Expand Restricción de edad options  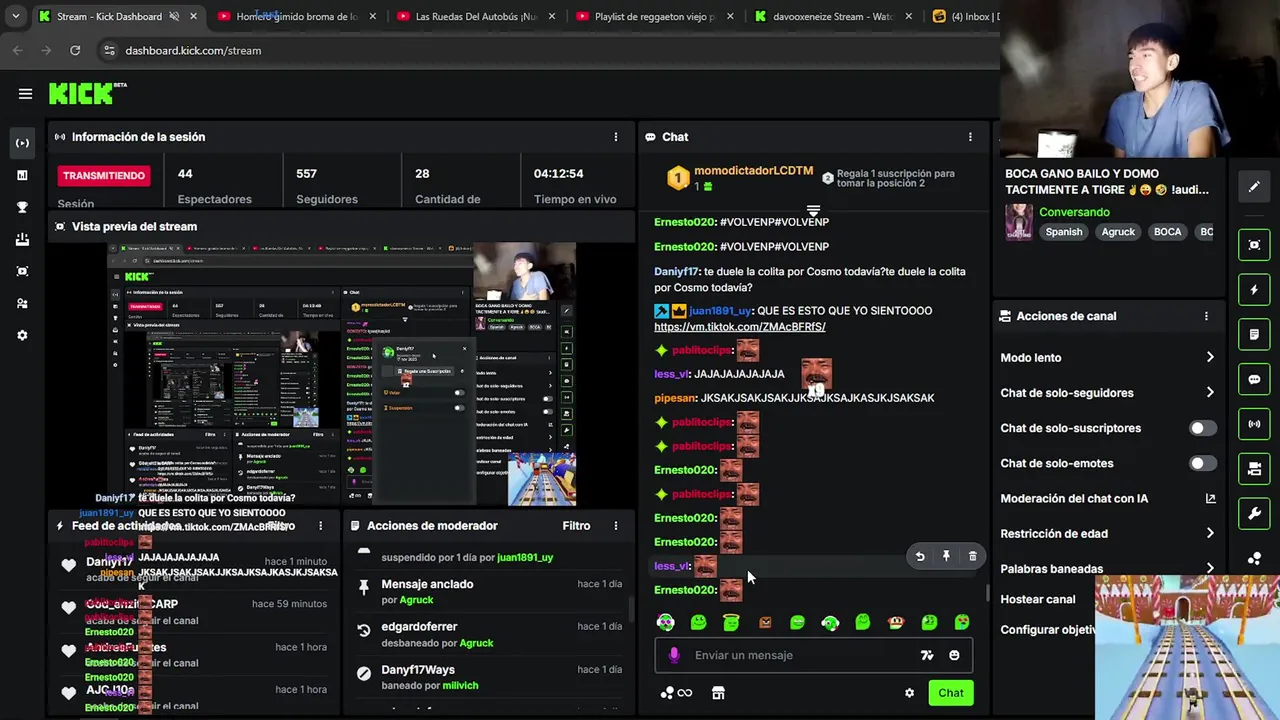tap(1210, 533)
